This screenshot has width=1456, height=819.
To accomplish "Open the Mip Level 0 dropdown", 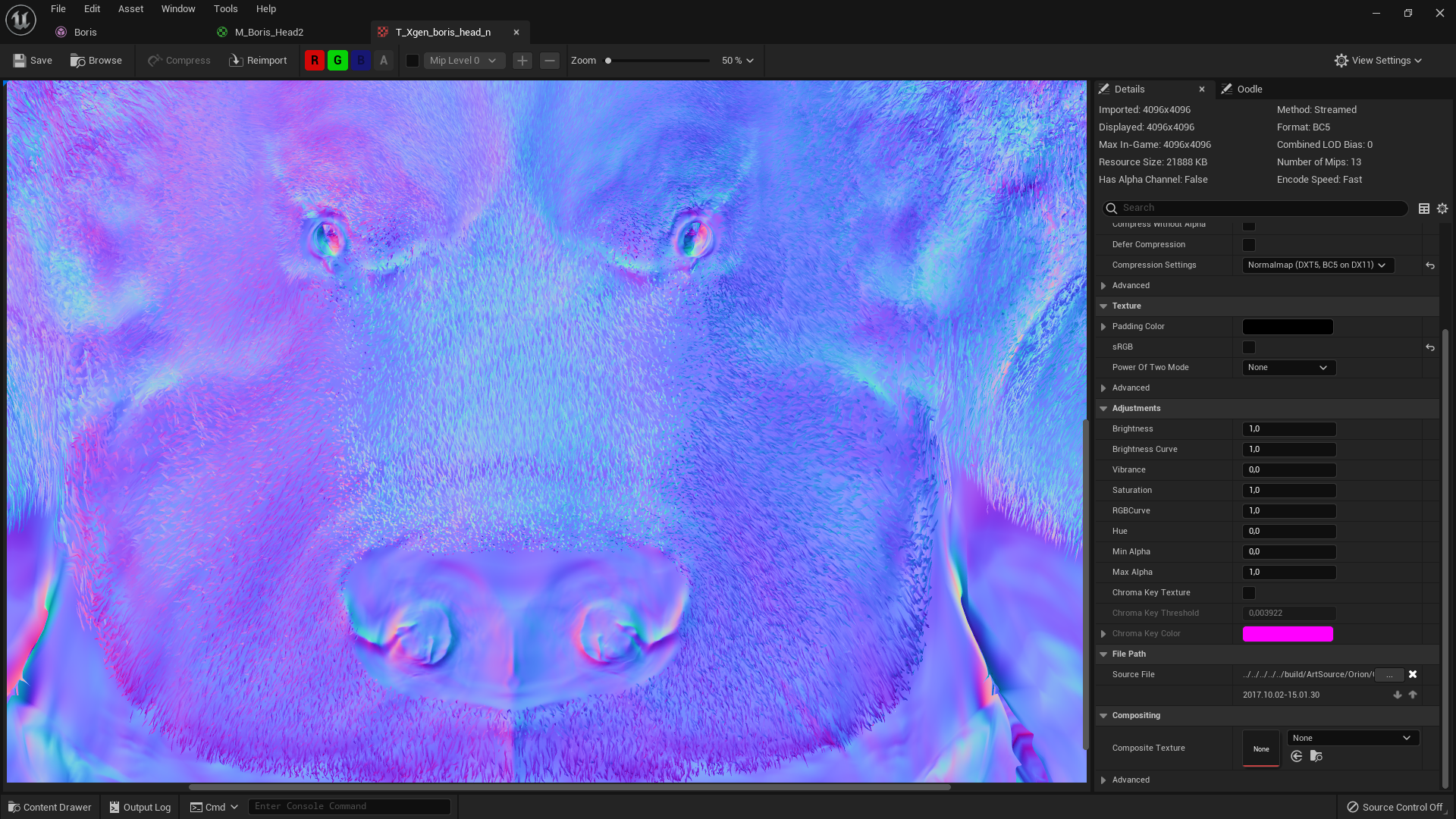I will (x=464, y=61).
